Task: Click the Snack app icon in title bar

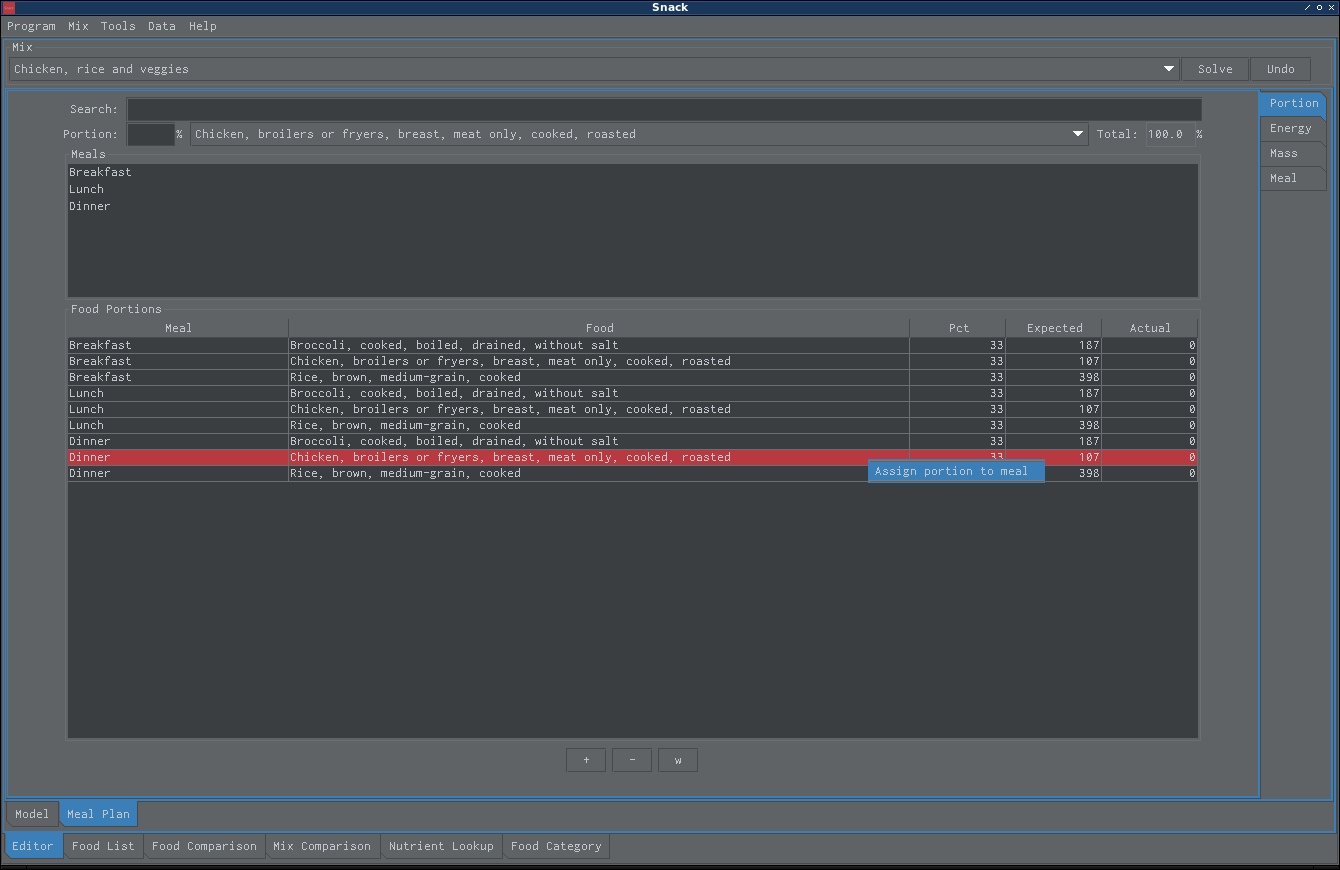Action: 9,7
